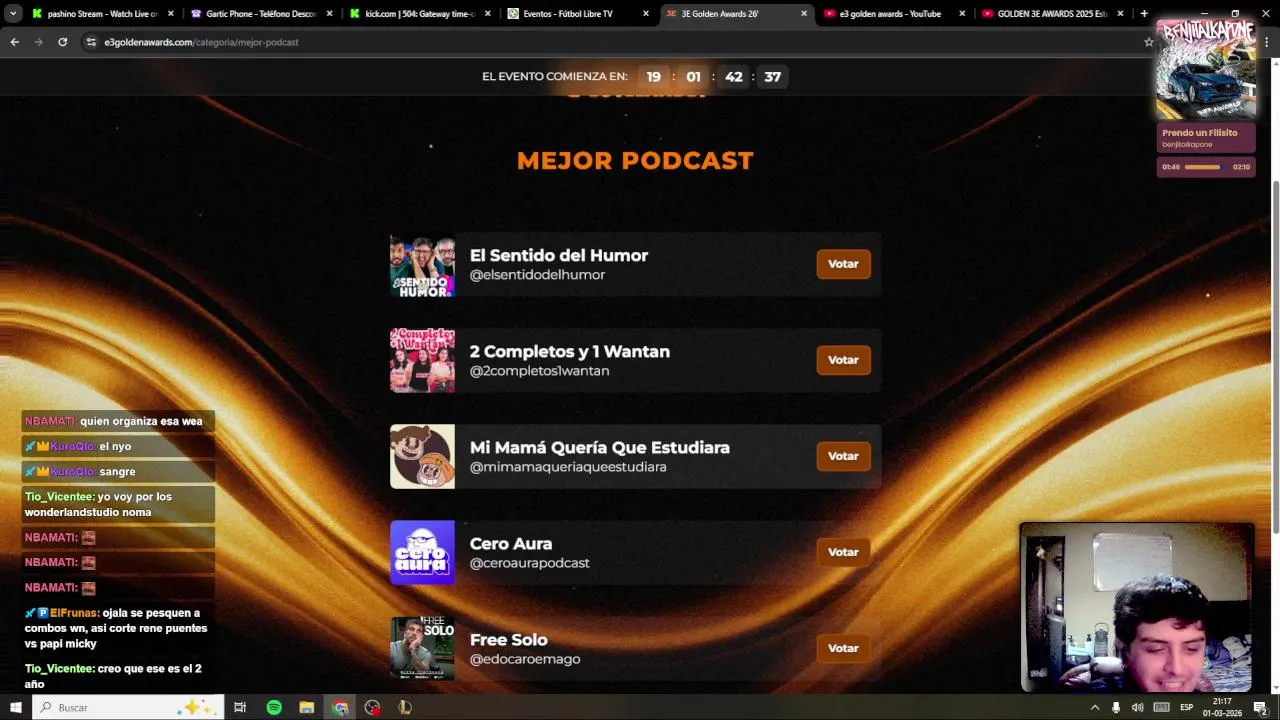The height and width of the screenshot is (720, 1280).
Task: Click the EL EVENTO COMIENZA EN label
Action: (555, 77)
